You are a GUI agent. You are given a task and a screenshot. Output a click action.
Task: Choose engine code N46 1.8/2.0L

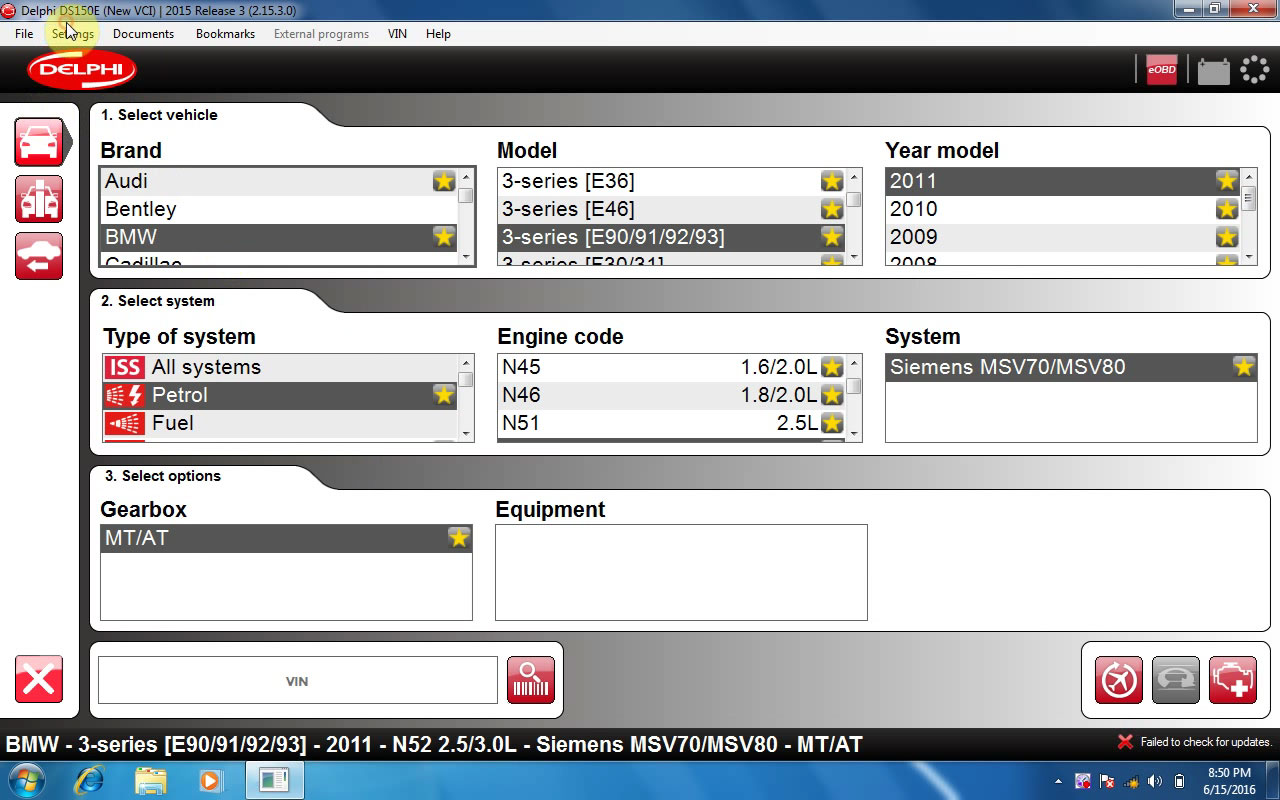coord(671,395)
